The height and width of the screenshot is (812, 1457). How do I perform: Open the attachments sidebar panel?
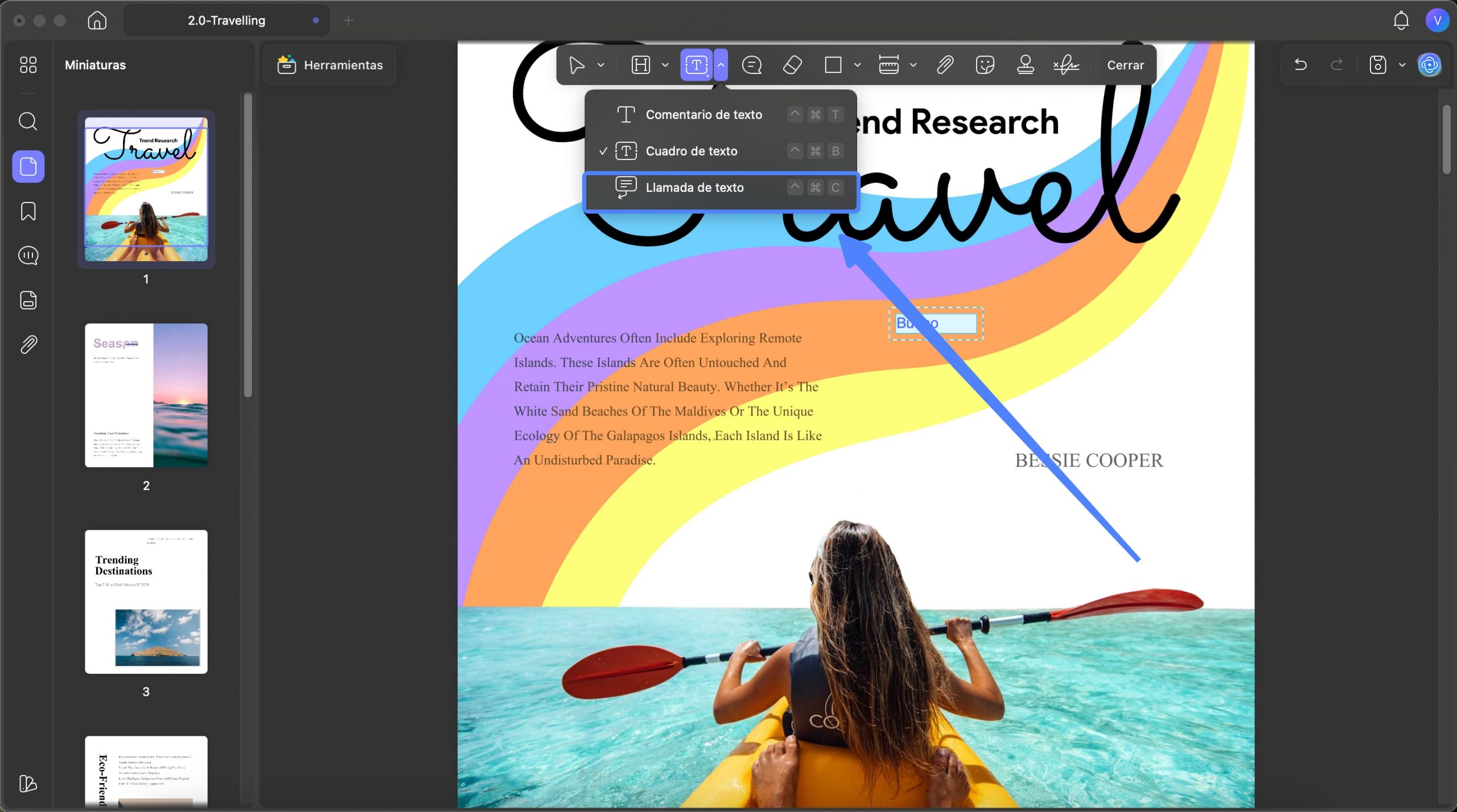[28, 344]
